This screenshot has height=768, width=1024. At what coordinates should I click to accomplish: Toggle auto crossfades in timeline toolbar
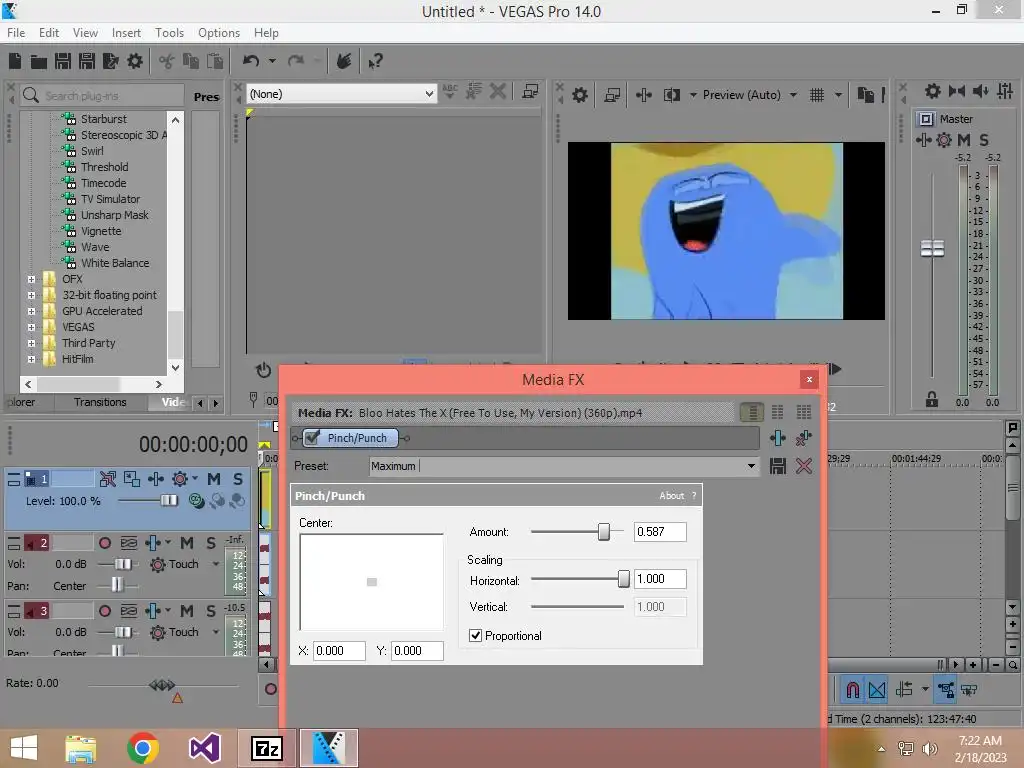click(x=877, y=690)
